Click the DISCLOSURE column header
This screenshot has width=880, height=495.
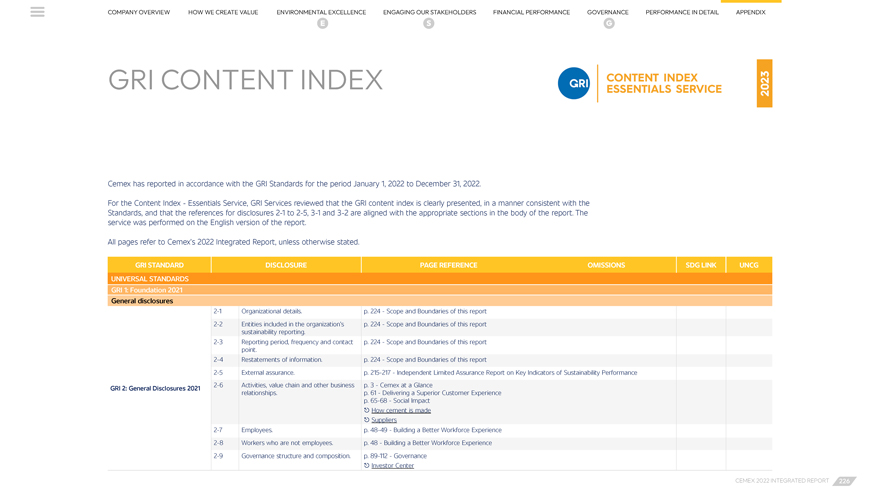click(x=286, y=265)
